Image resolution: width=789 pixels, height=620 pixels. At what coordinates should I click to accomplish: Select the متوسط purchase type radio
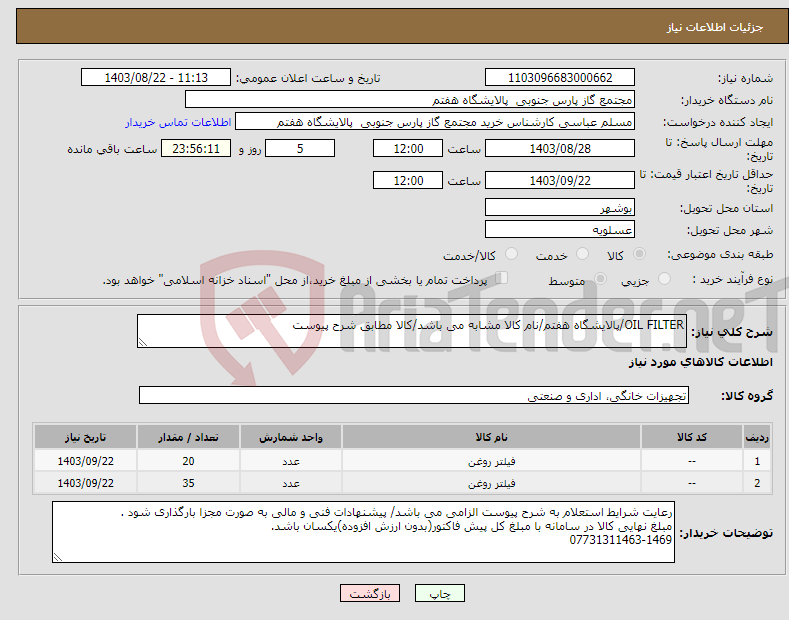[600, 278]
